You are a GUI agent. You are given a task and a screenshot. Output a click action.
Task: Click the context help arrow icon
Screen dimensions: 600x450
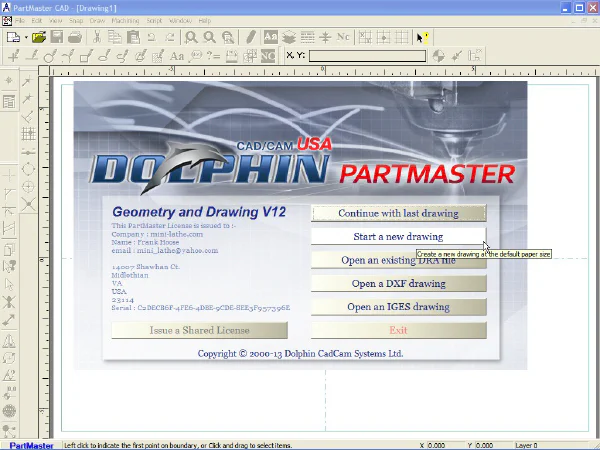pos(422,38)
